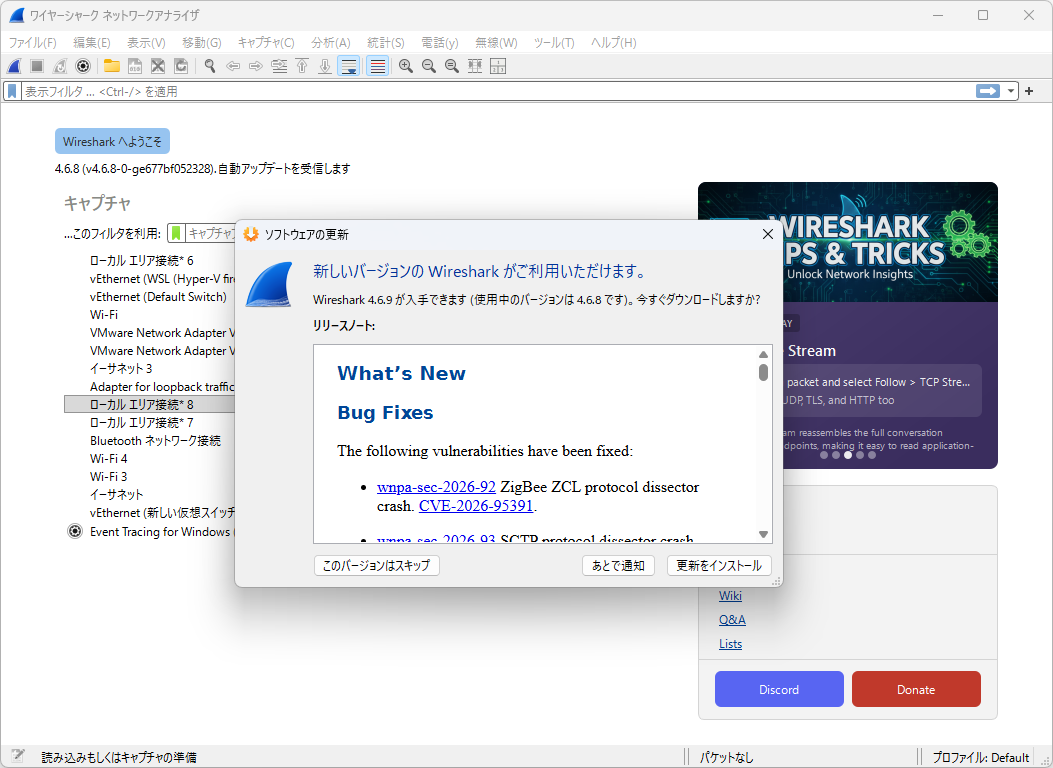Image resolution: width=1053 pixels, height=768 pixels.
Task: Open the wnpa-sec-2026-92 link
Action: point(437,487)
